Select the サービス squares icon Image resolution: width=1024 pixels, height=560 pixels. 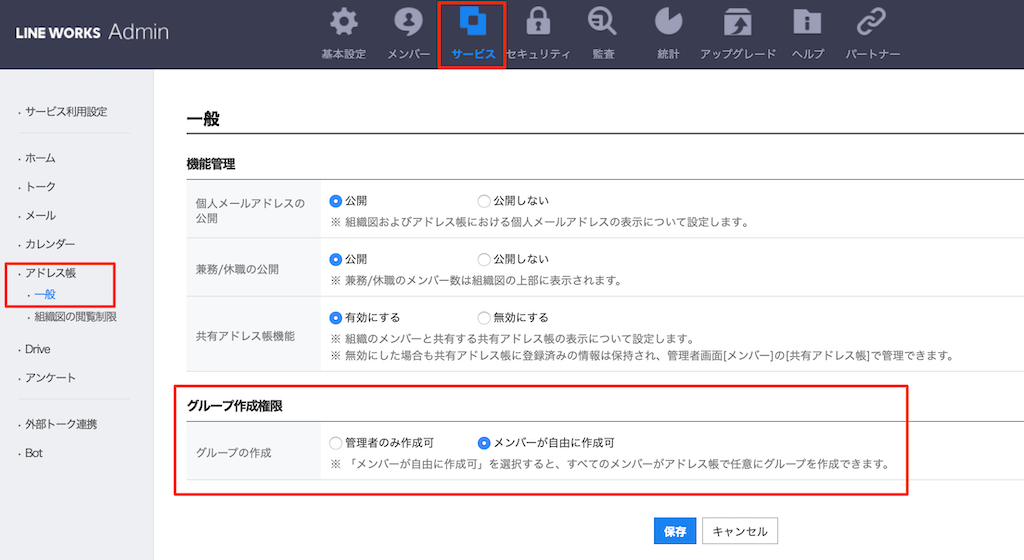472,21
